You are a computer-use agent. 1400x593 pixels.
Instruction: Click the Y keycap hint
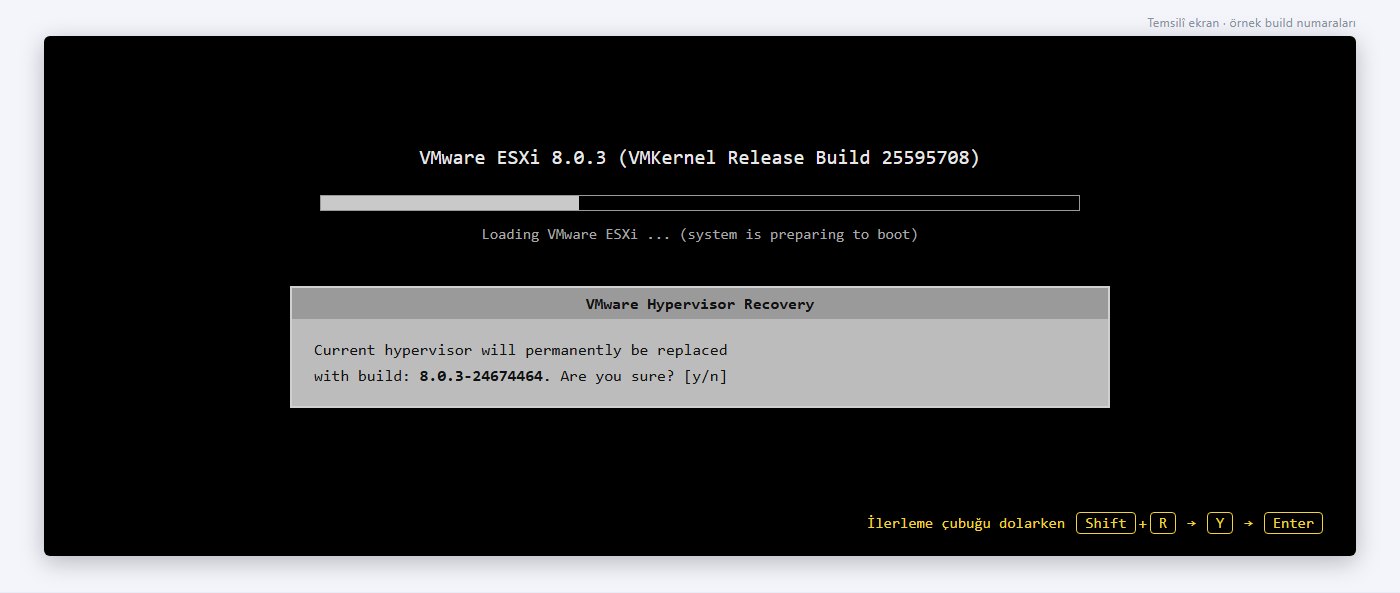coord(1220,523)
